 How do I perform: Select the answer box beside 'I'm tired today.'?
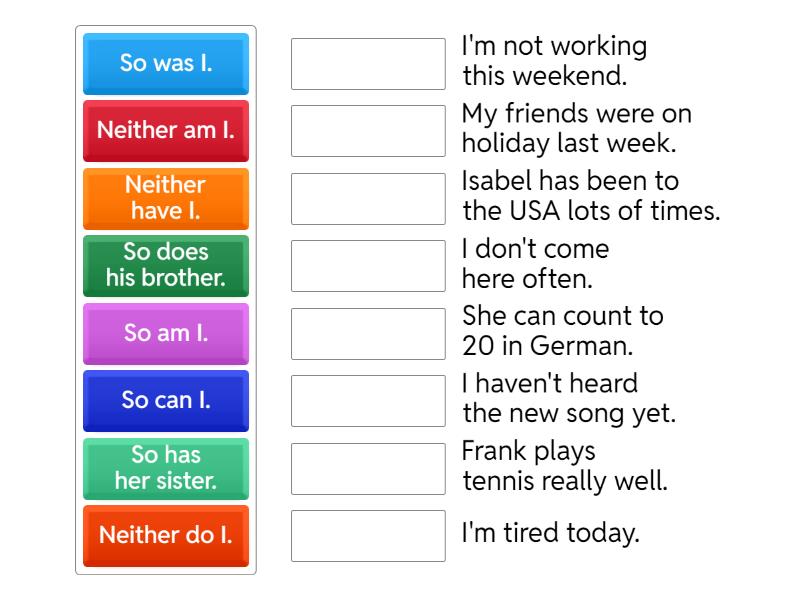pos(368,536)
